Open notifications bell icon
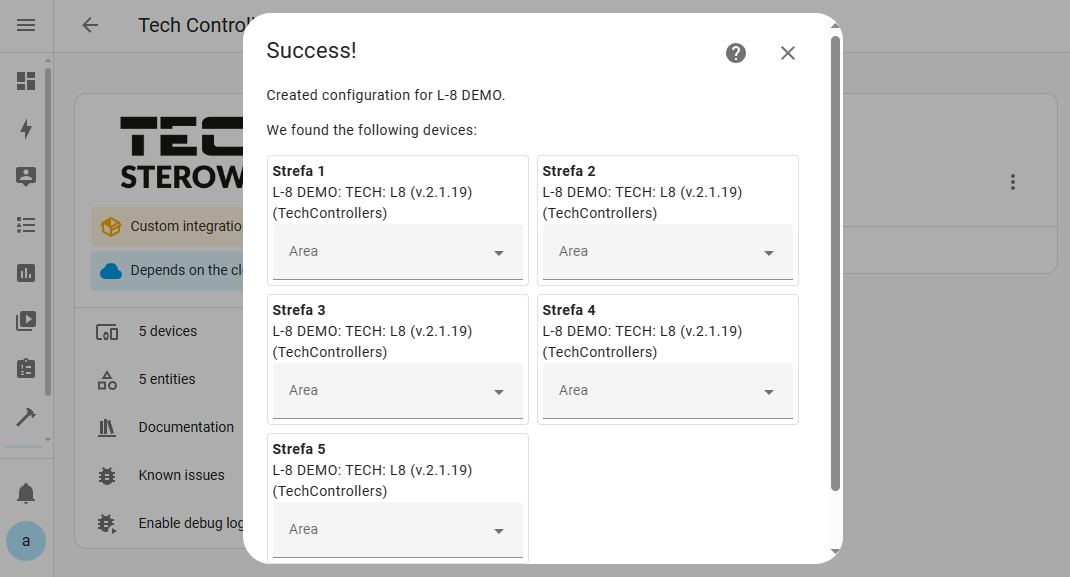Viewport: 1070px width, 577px height. click(26, 492)
